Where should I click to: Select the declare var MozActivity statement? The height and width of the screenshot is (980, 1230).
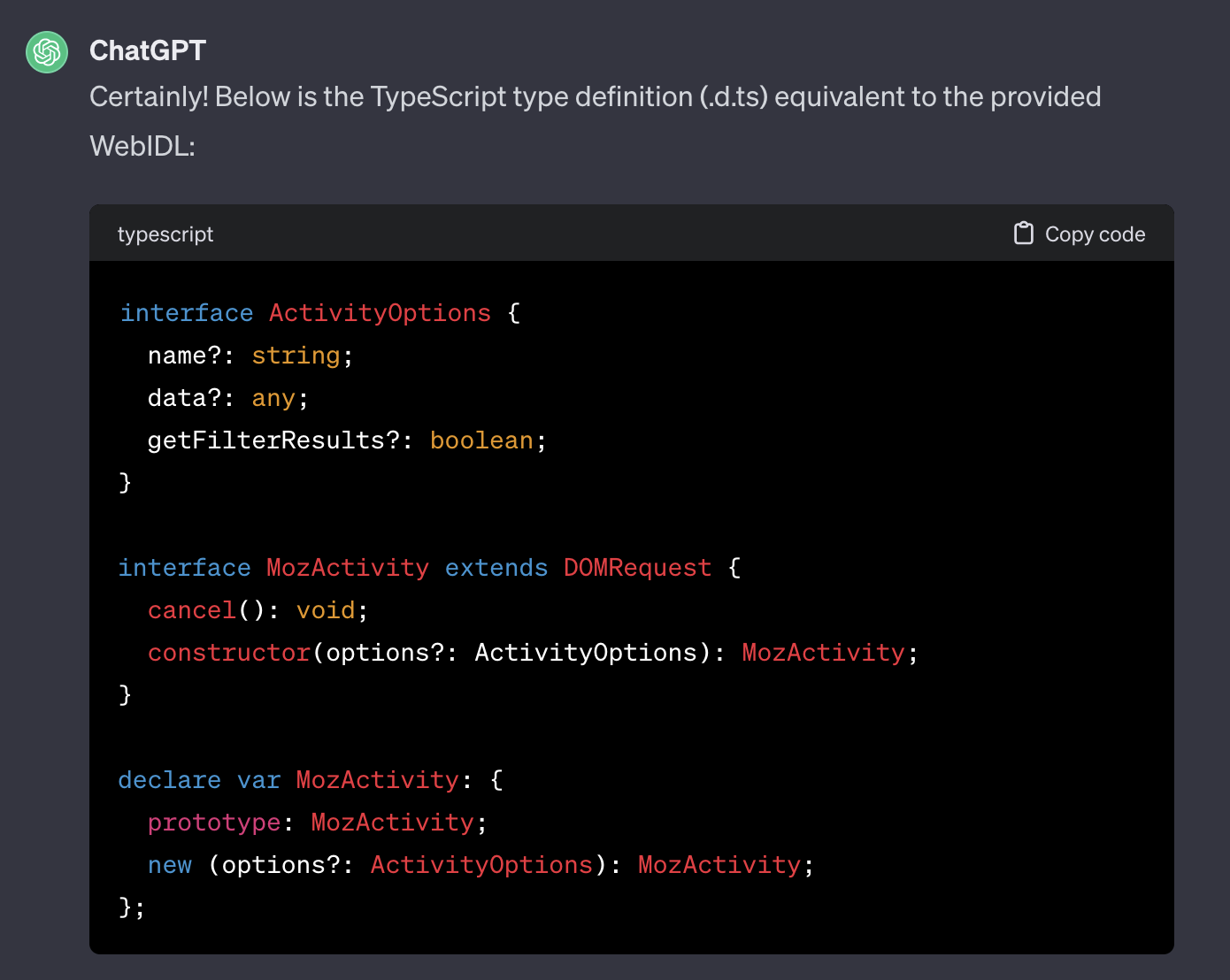coord(310,779)
